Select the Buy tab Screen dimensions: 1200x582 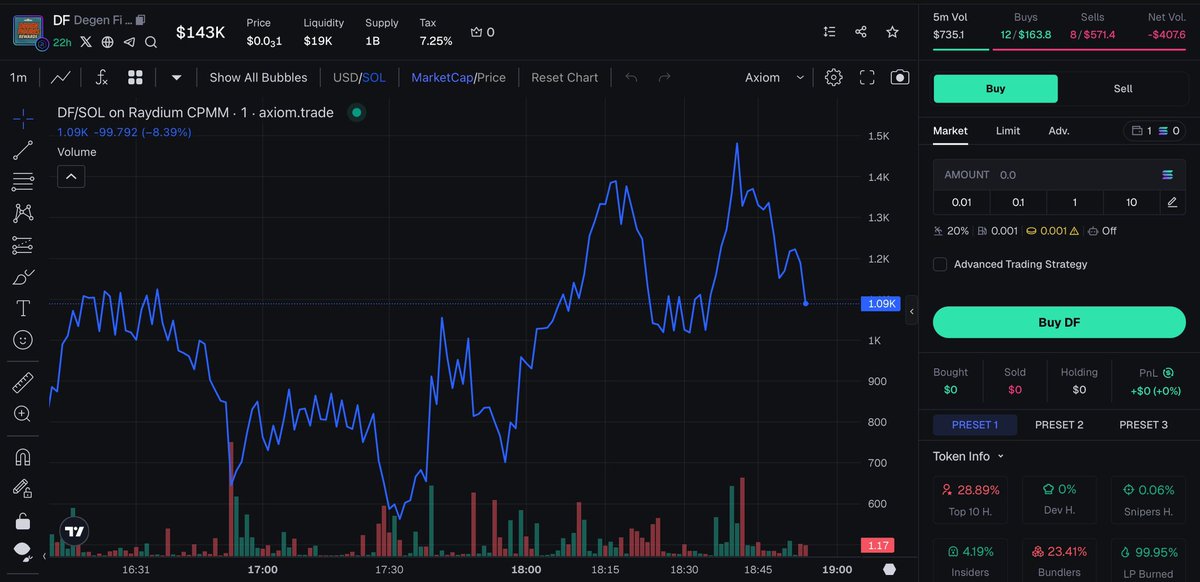(995, 88)
